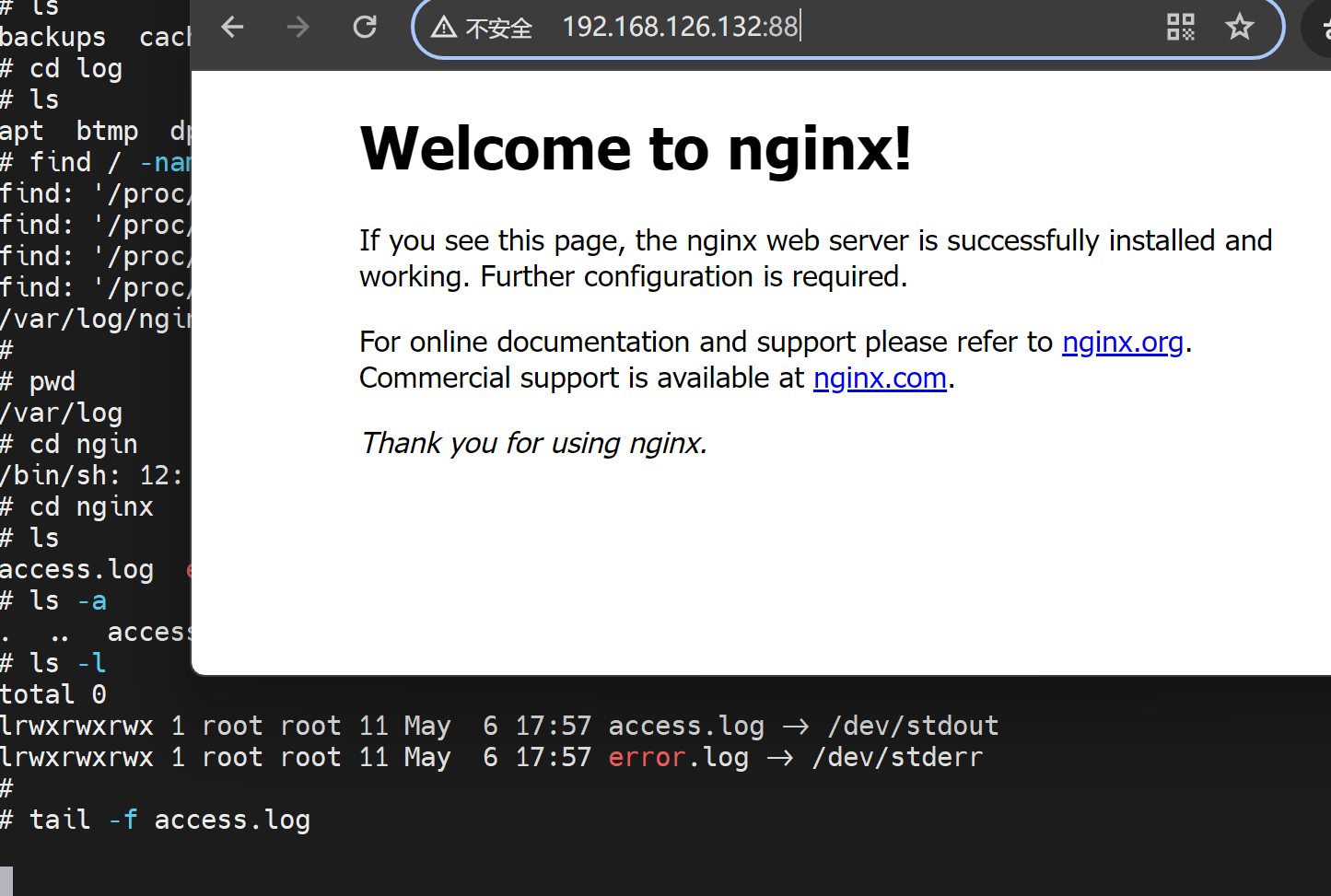Click the "Welcome to nginx!" heading
This screenshot has height=896, width=1331.
[636, 148]
